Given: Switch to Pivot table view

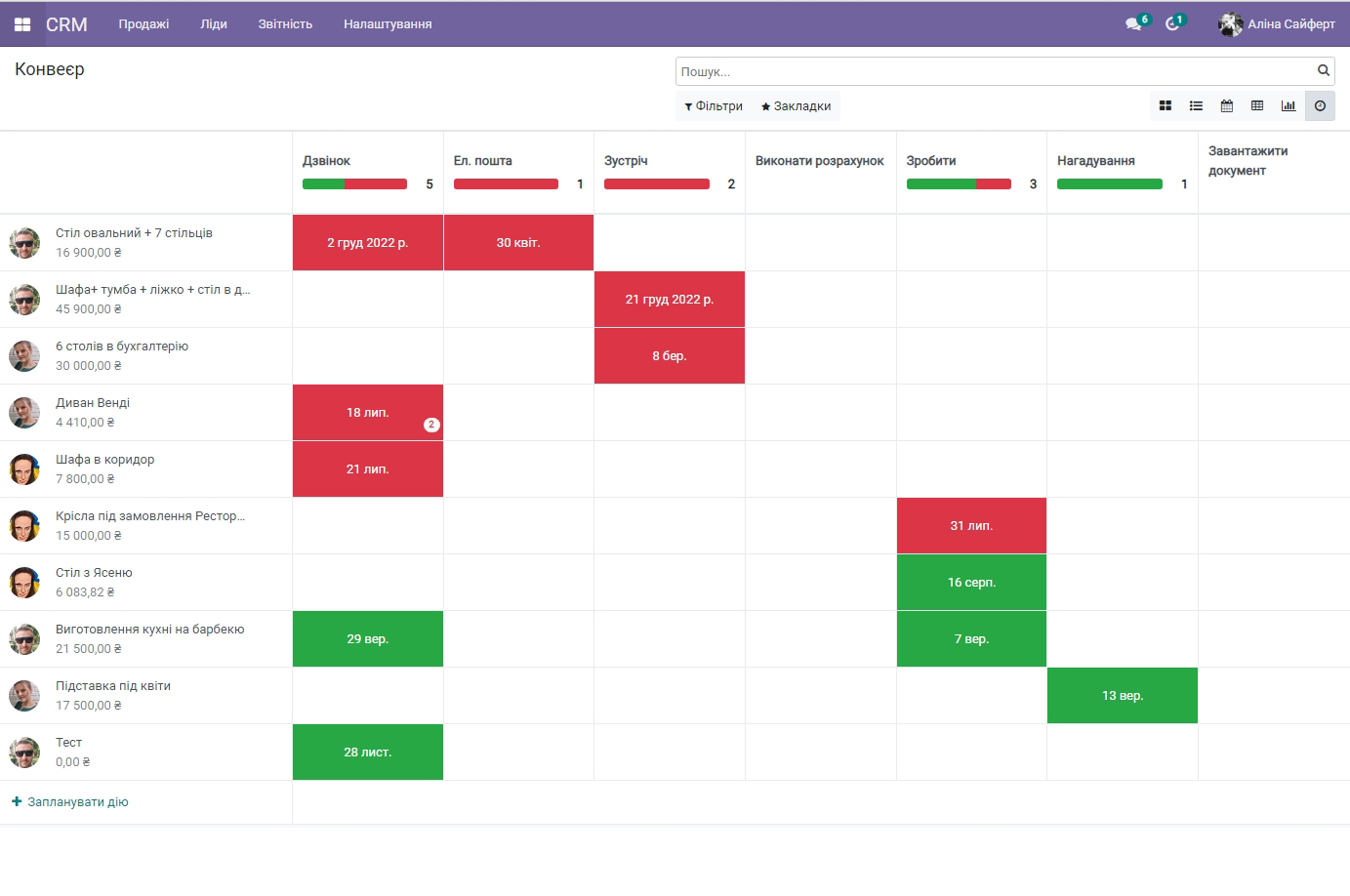Looking at the screenshot, I should coord(1257,105).
